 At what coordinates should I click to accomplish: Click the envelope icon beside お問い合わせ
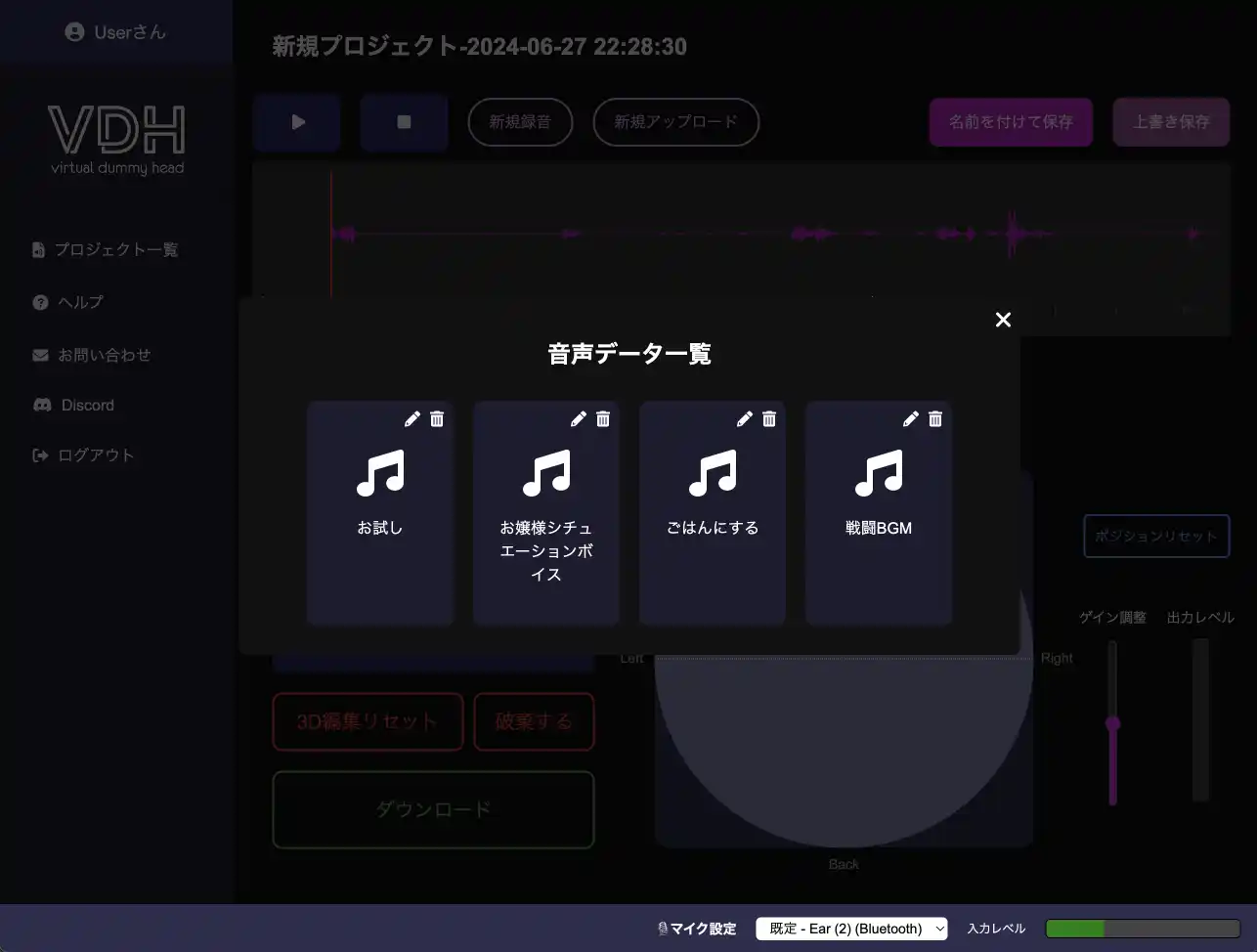pos(40,356)
